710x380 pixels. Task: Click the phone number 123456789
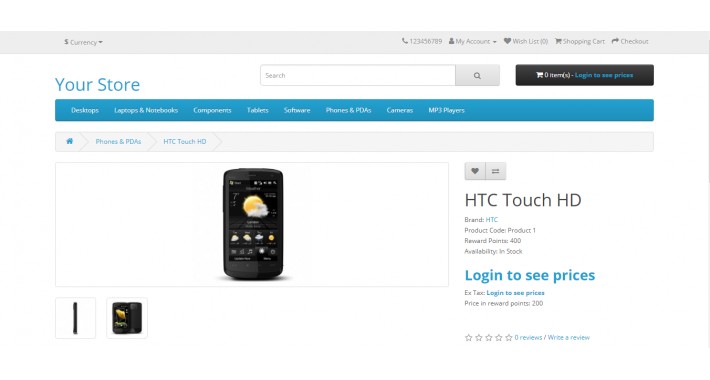(422, 41)
